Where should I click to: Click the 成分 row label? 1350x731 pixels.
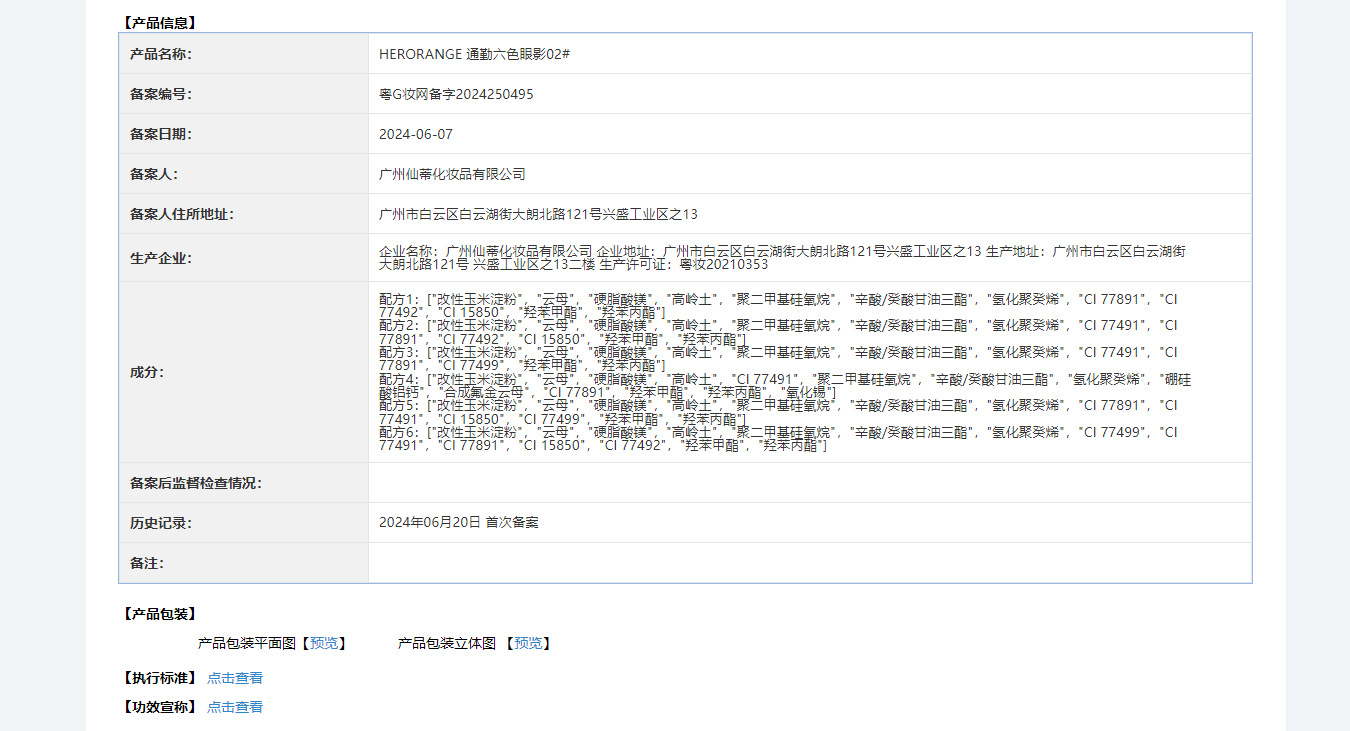click(x=147, y=372)
